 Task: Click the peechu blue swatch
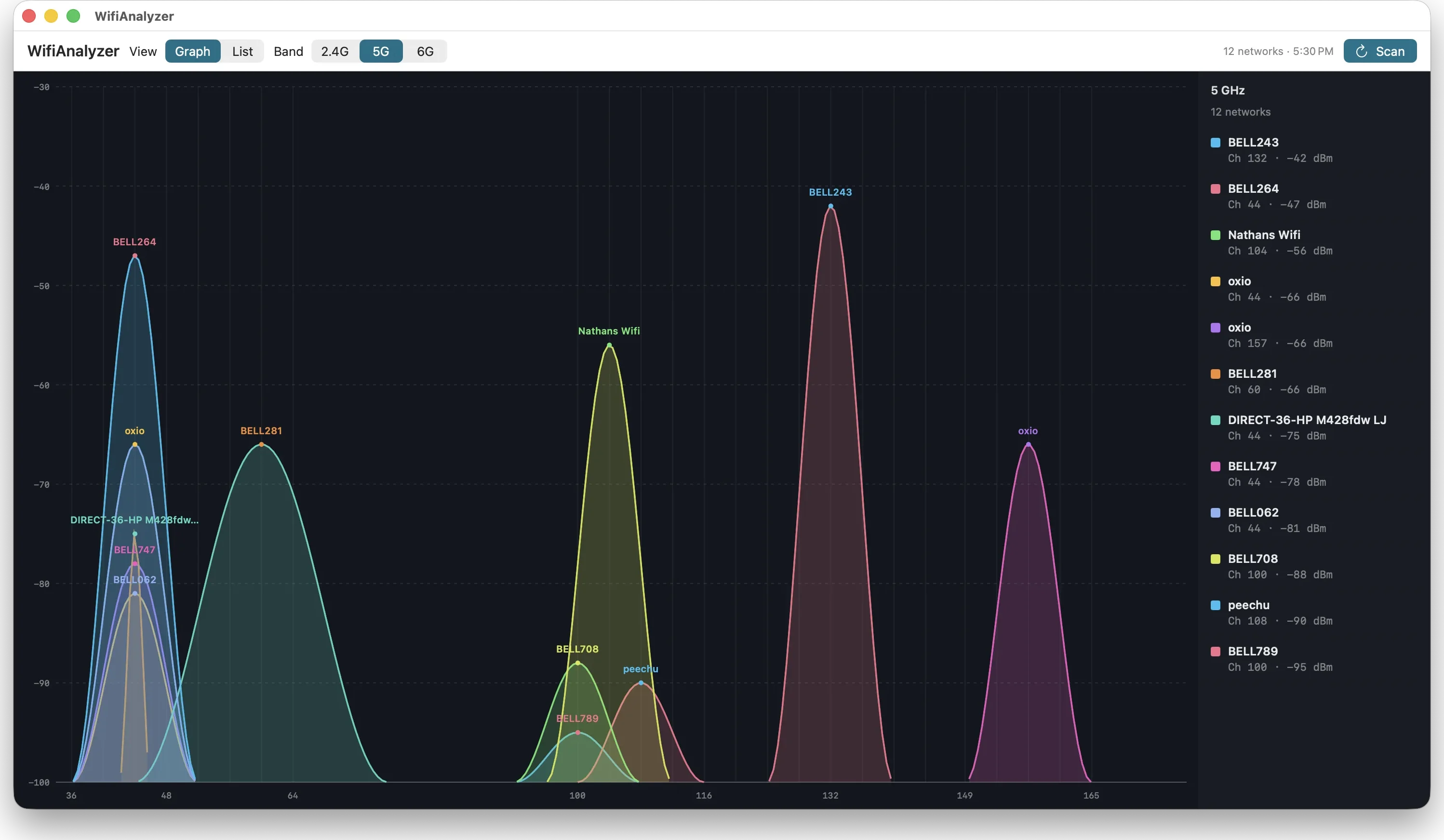(1215, 605)
